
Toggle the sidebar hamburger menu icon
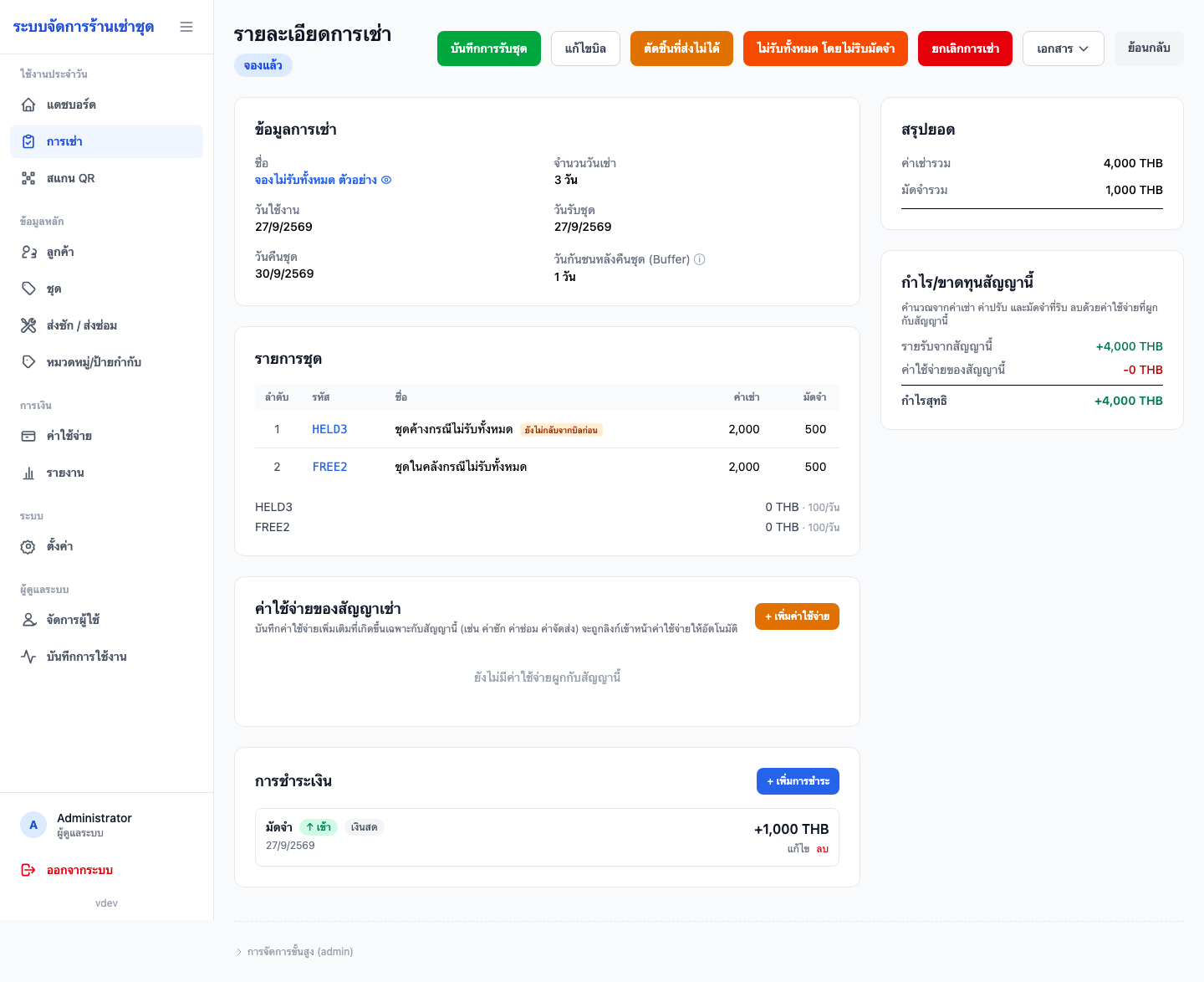(186, 27)
